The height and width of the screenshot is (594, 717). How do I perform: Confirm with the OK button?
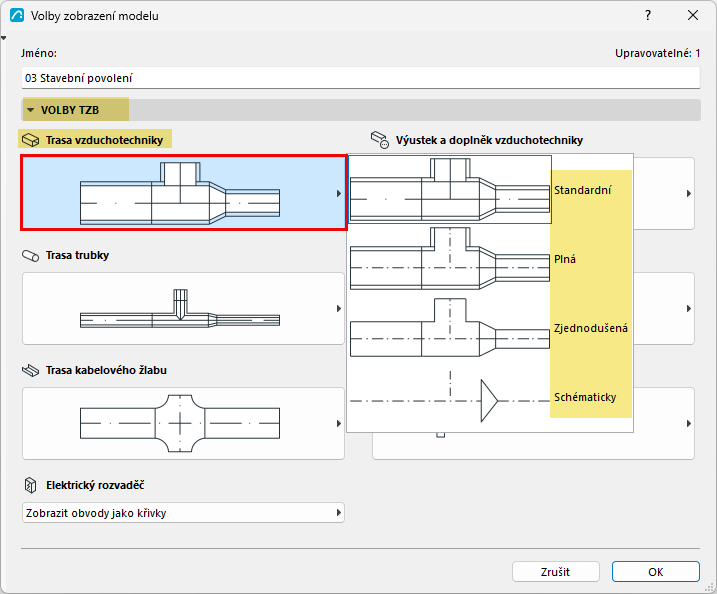click(x=656, y=572)
